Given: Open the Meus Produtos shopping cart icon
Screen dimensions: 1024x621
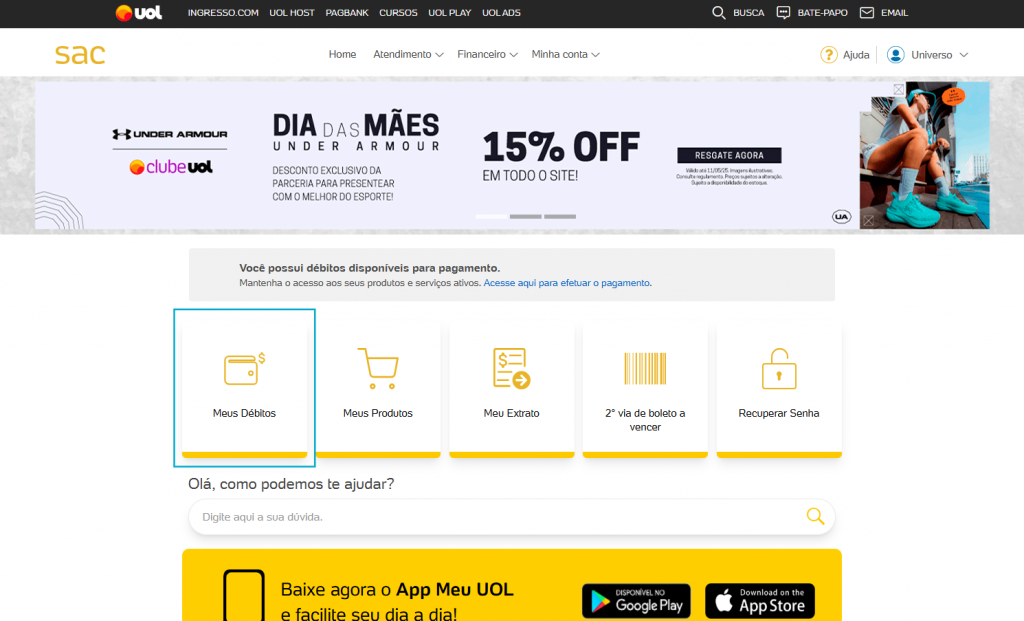Looking at the screenshot, I should [378, 368].
